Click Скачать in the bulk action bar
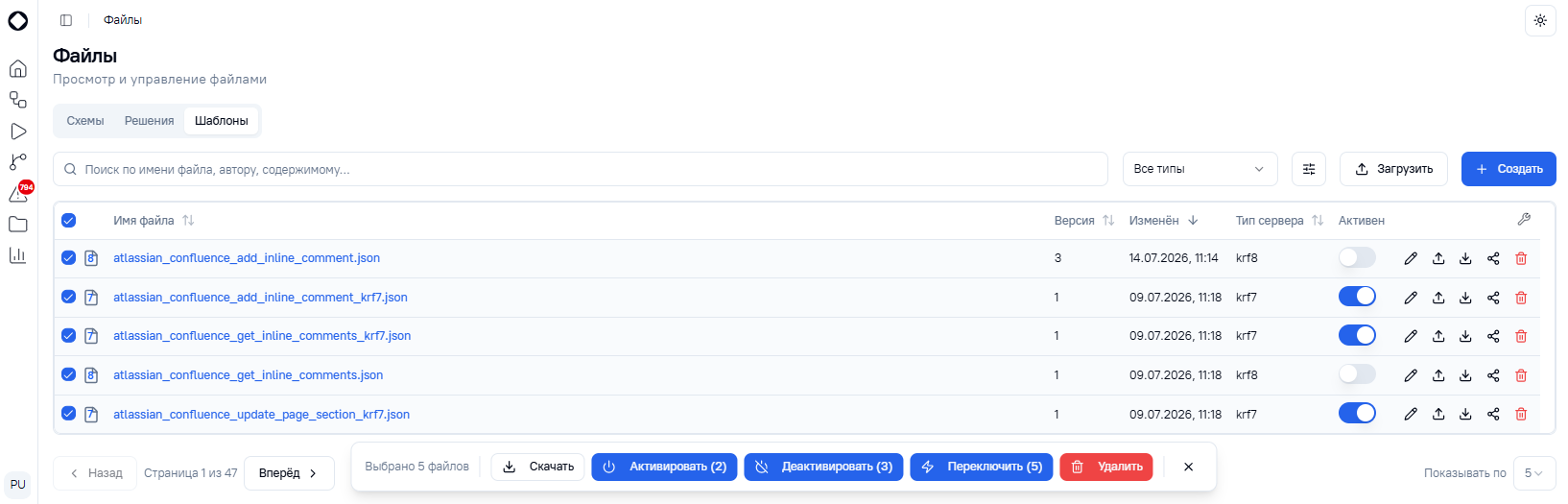The width and height of the screenshot is (1568, 504). pos(538,467)
